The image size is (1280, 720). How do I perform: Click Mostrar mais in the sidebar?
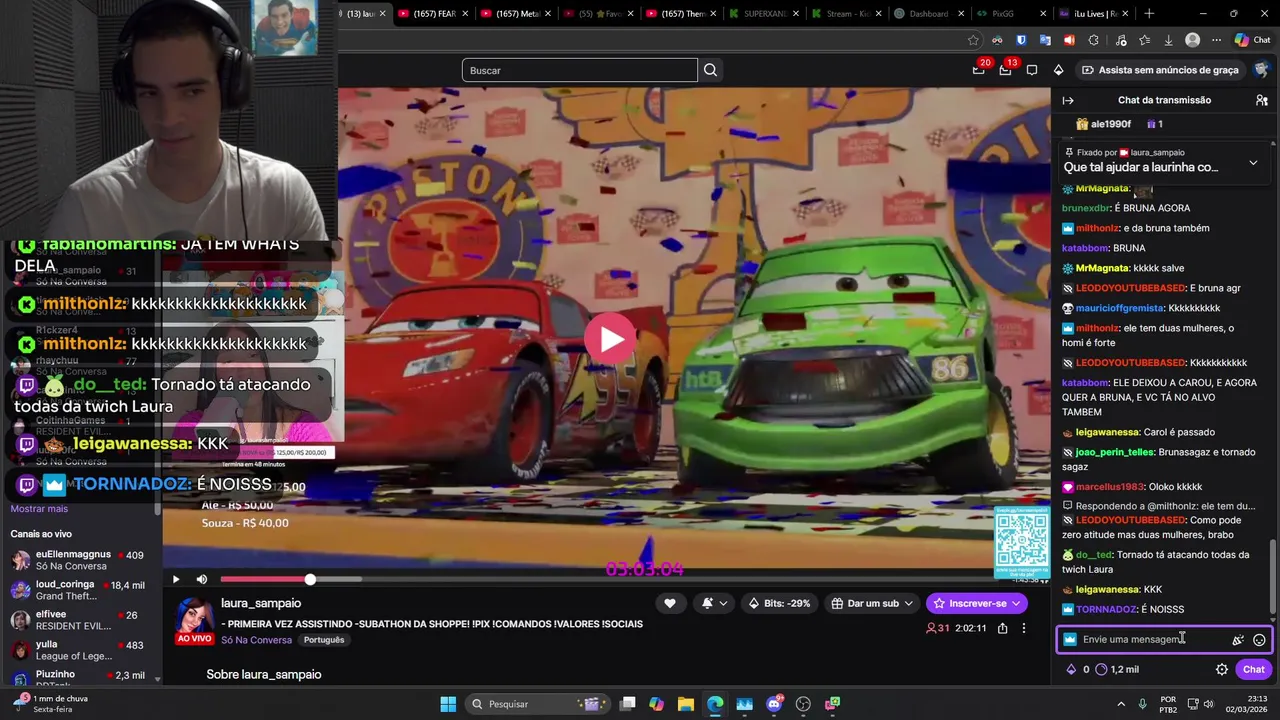pyautogui.click(x=39, y=509)
